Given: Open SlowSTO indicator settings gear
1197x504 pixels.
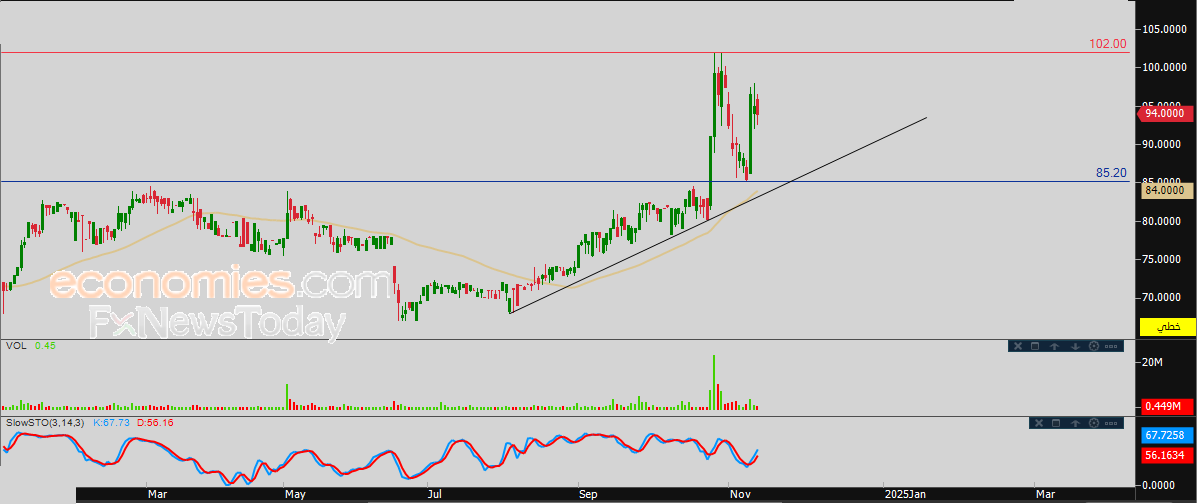Looking at the screenshot, I should pyautogui.click(x=1094, y=423).
